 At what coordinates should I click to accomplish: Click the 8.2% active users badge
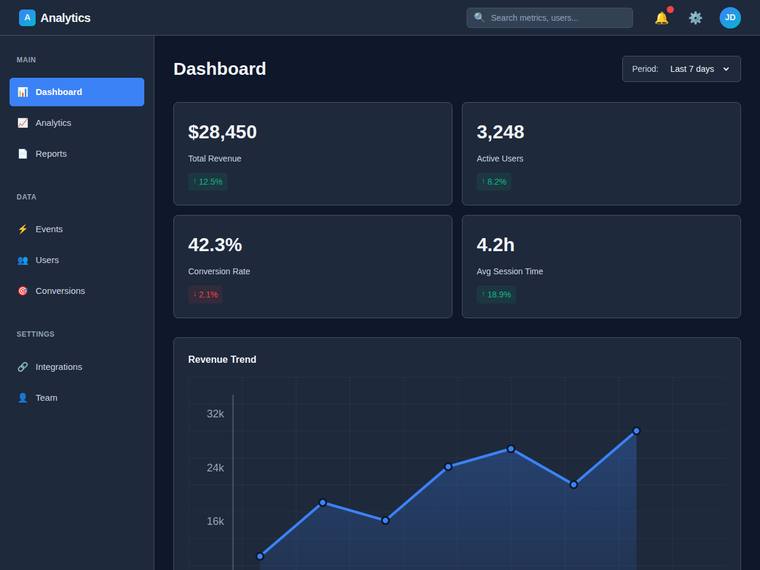[x=494, y=182]
